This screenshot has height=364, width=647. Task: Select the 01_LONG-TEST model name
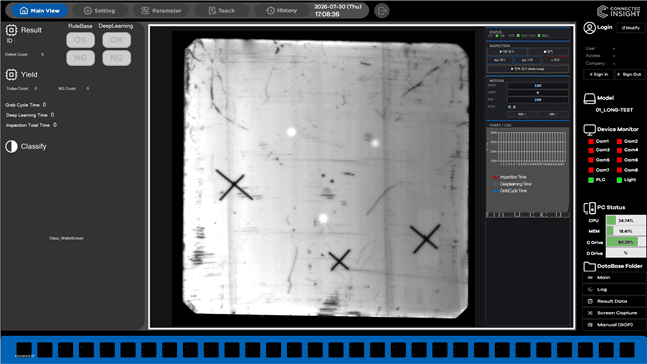[x=614, y=110]
